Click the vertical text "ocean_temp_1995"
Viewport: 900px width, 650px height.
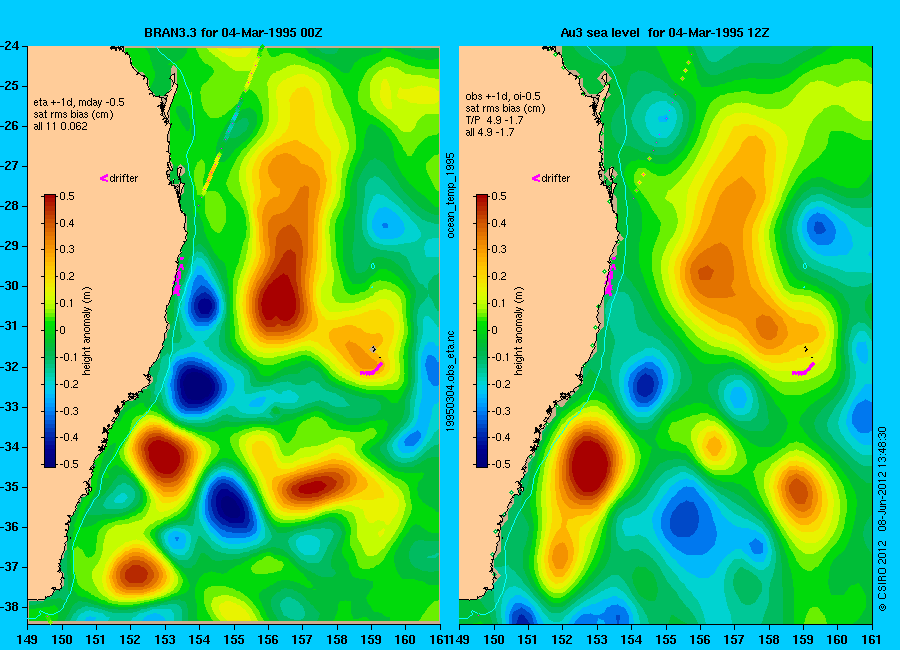[451, 195]
